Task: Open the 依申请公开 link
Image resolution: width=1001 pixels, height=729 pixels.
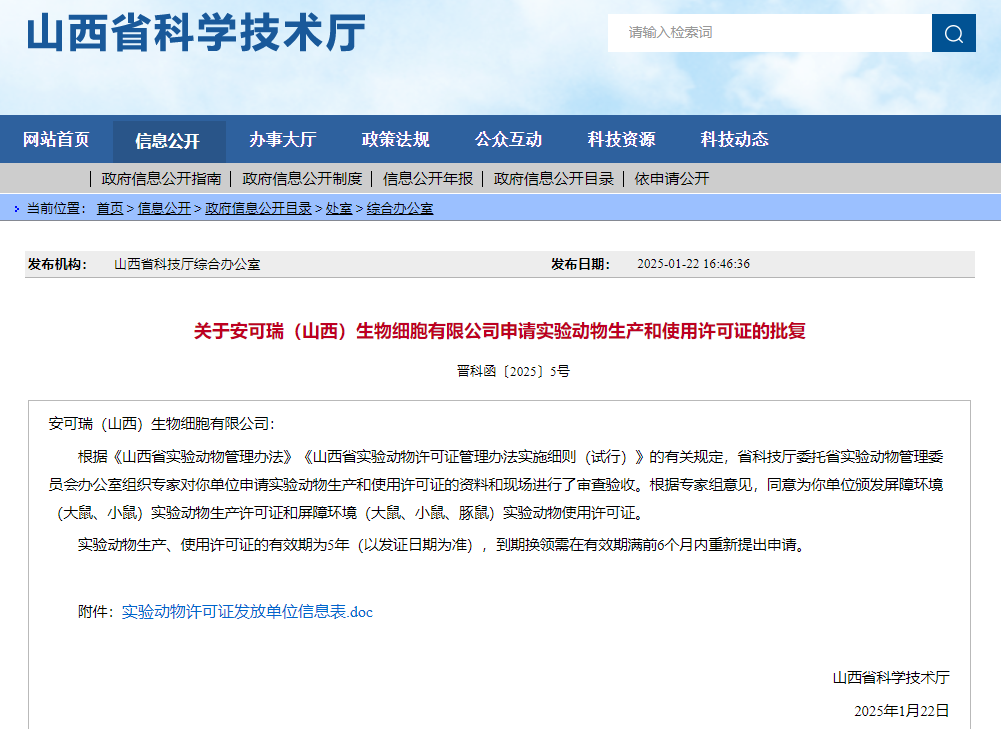Action: tap(672, 179)
